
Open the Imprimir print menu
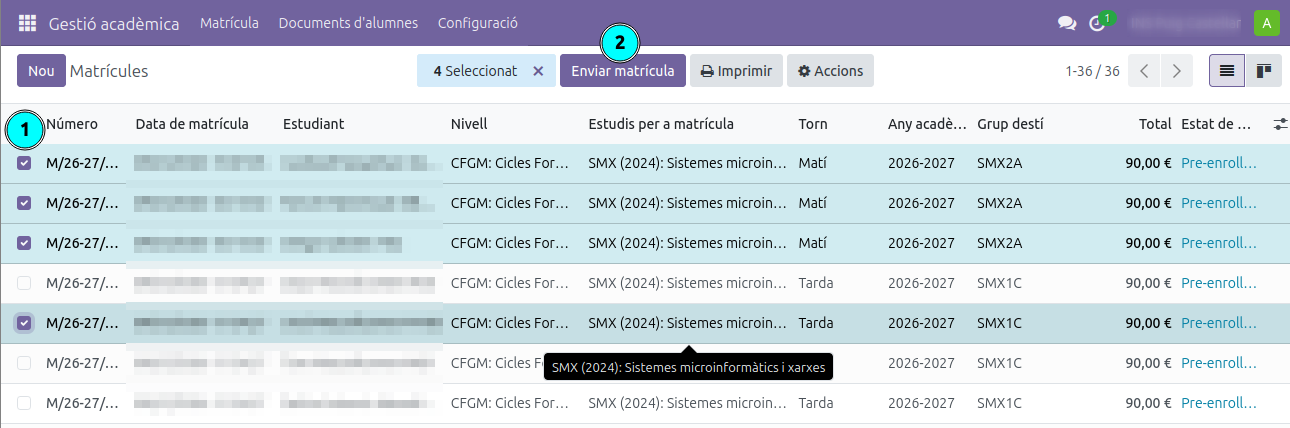click(736, 71)
